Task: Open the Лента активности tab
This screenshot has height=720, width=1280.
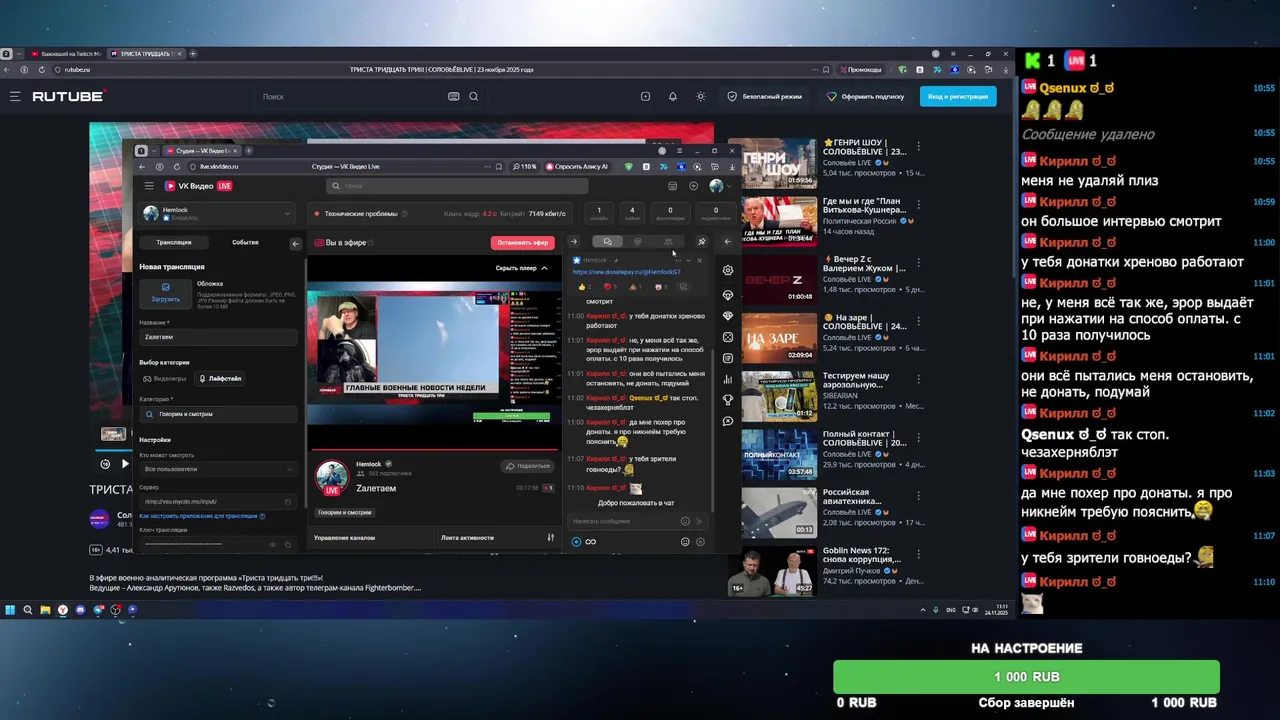Action: [x=467, y=538]
